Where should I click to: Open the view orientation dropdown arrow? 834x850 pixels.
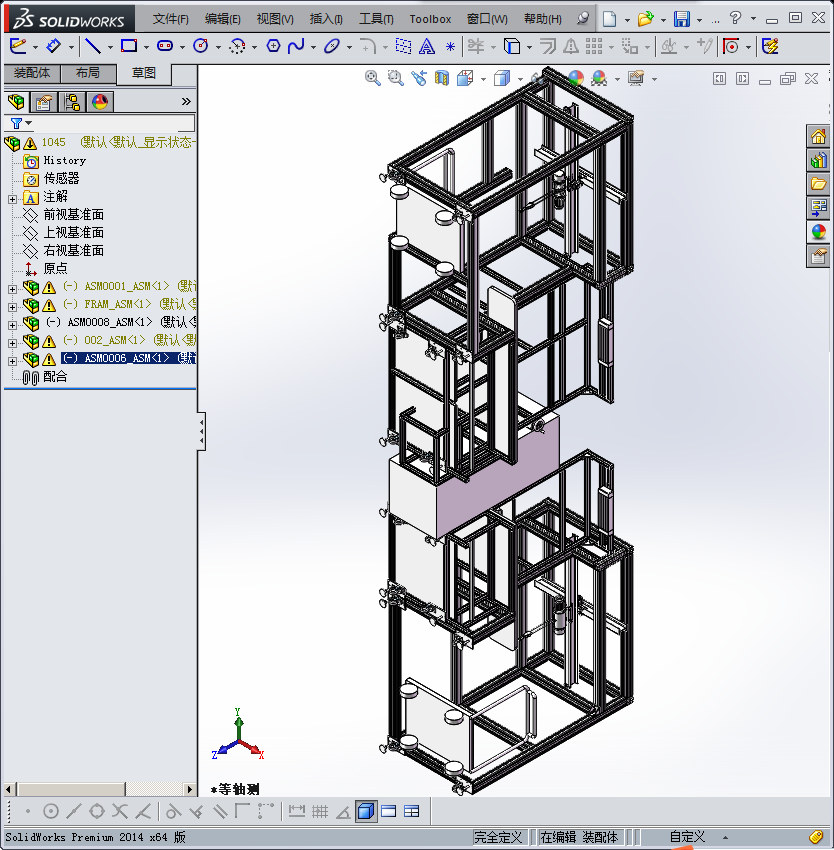click(x=483, y=80)
